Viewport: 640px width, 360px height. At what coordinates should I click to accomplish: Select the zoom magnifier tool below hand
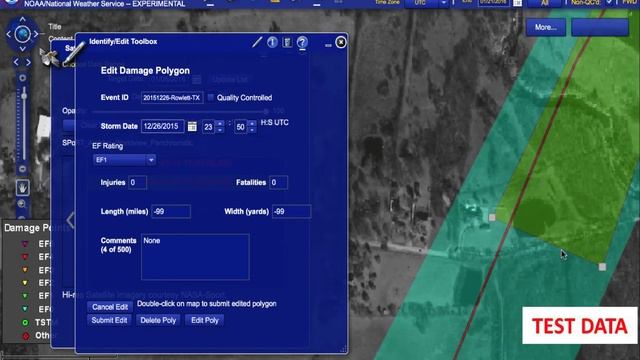tap(22, 204)
